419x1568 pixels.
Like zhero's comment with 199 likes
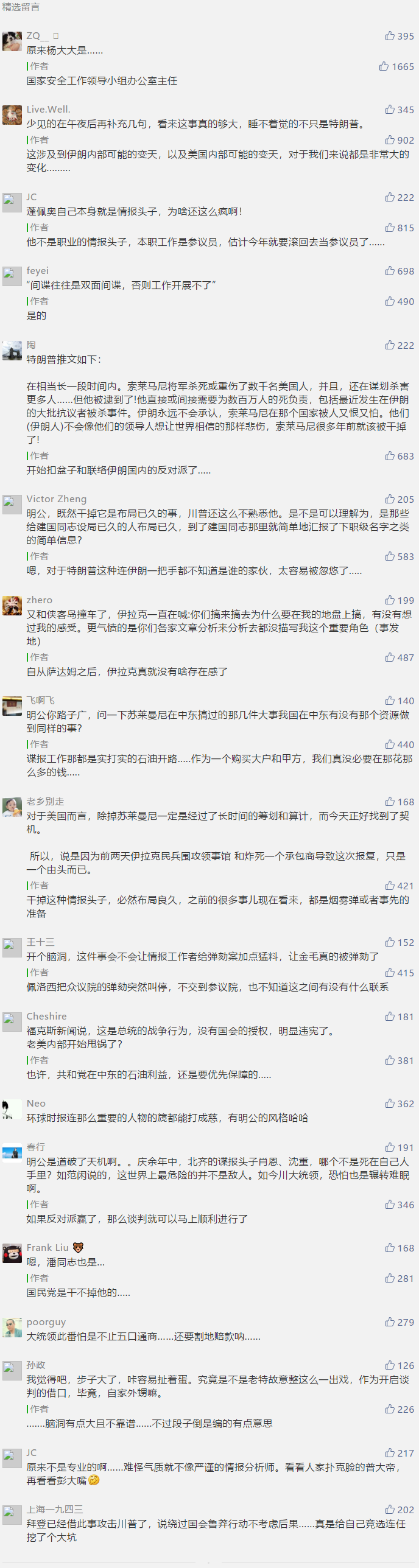point(399,600)
